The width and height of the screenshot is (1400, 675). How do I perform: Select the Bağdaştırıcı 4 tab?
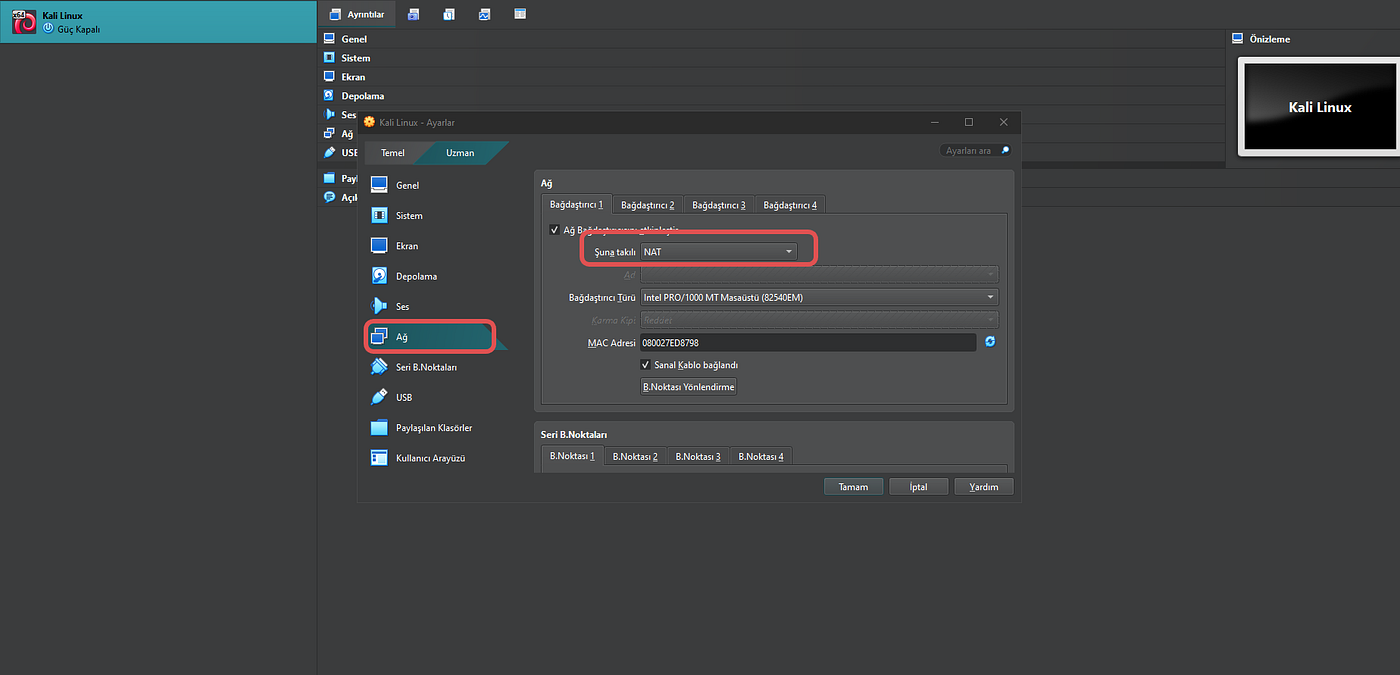point(790,204)
